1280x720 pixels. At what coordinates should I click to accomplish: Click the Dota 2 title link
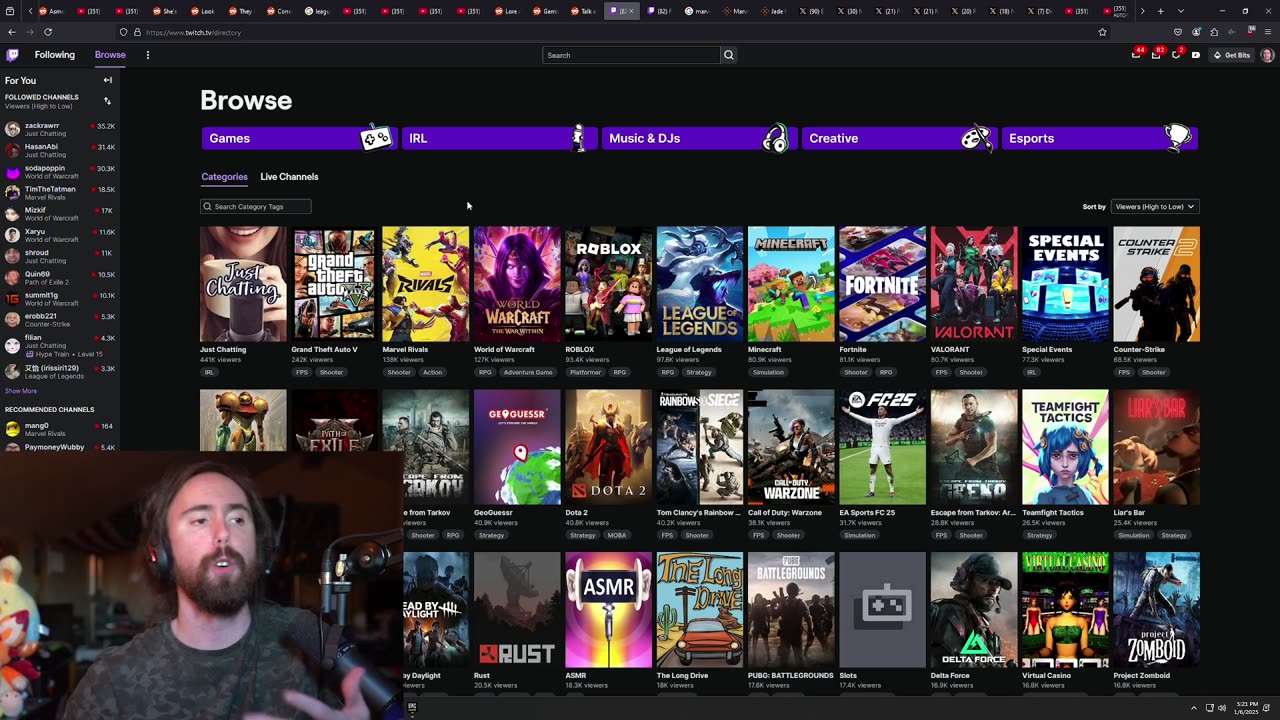point(576,513)
